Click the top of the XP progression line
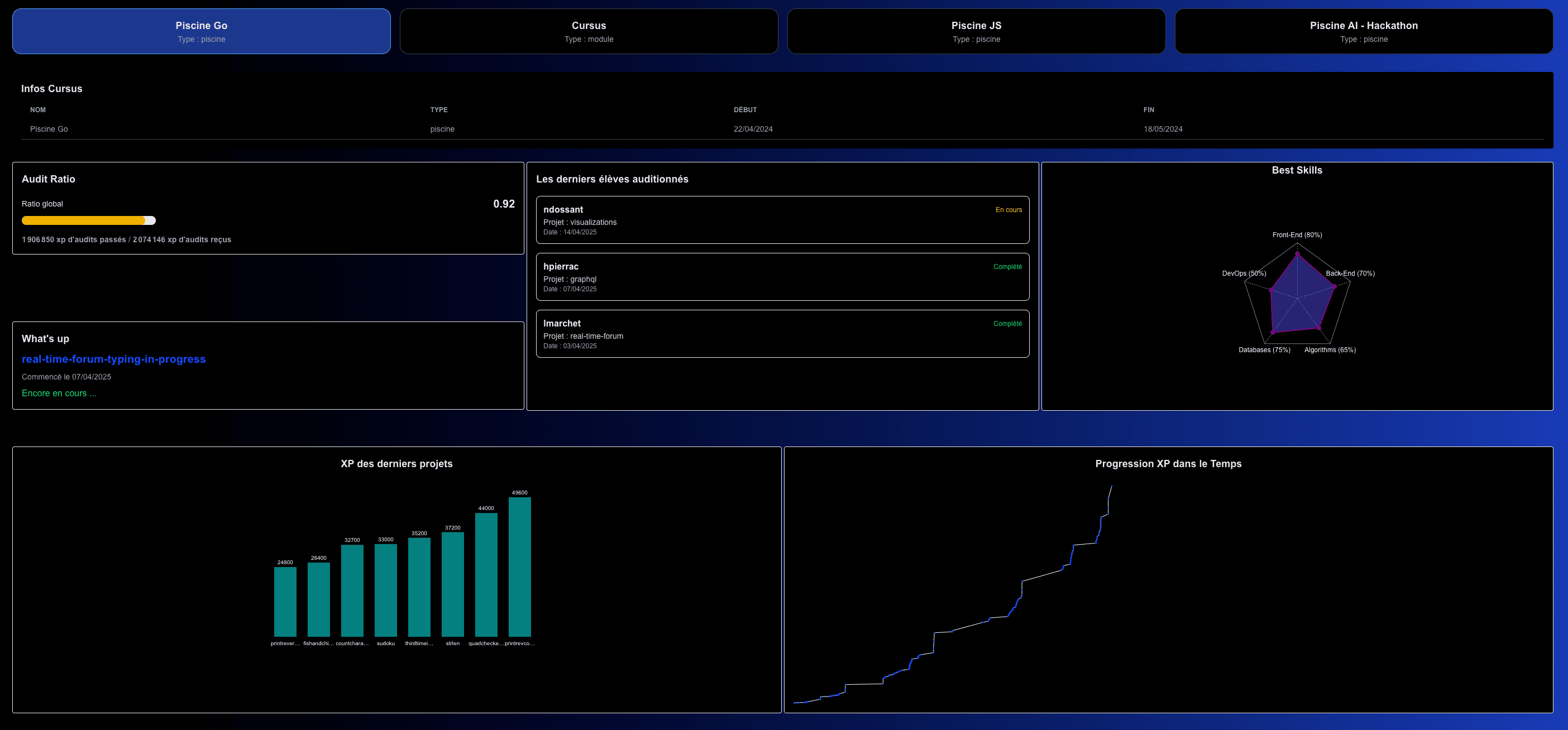The width and height of the screenshot is (1568, 730). pos(1111,487)
